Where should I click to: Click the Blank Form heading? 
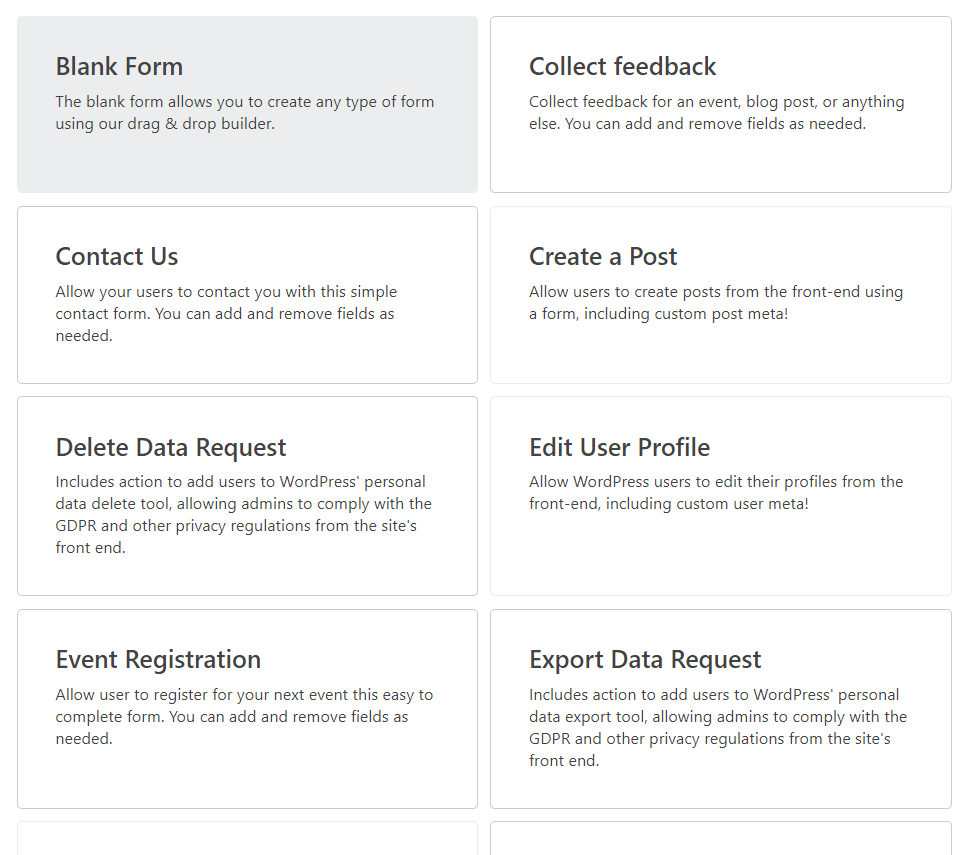point(119,66)
